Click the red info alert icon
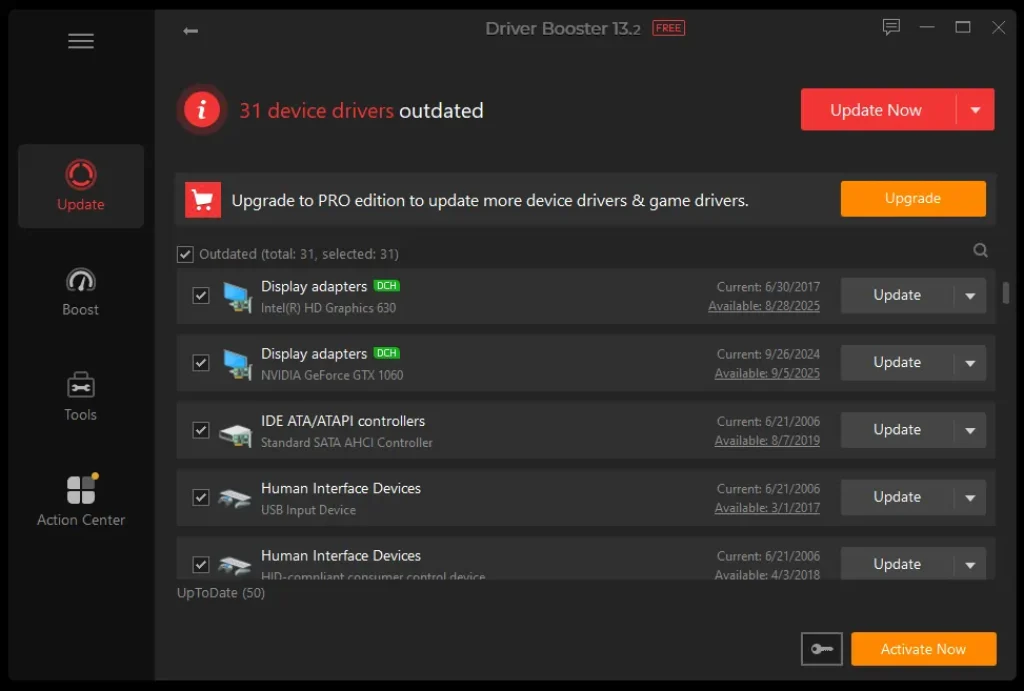Image resolution: width=1024 pixels, height=691 pixels. (202, 109)
